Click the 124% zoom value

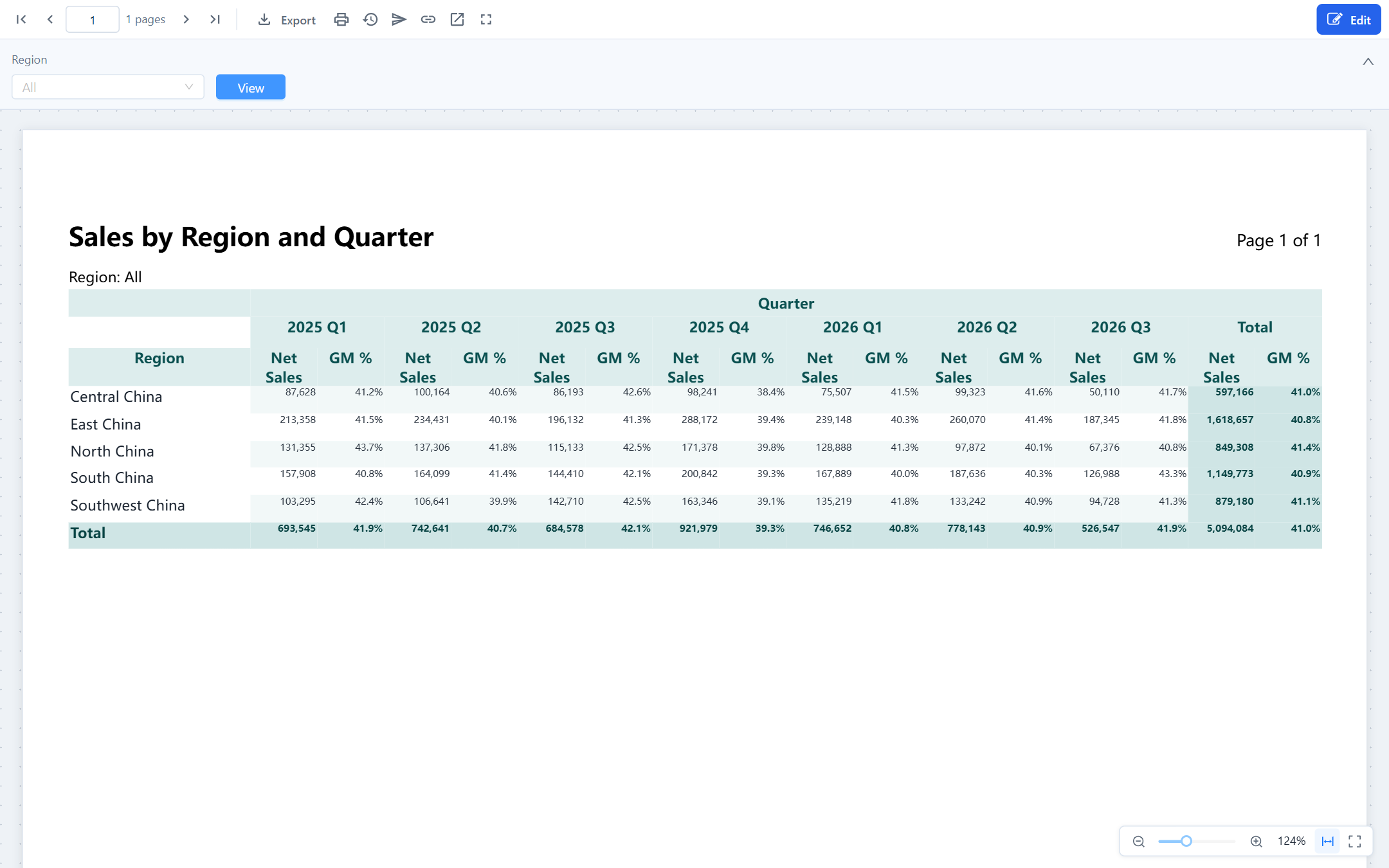pyautogui.click(x=1291, y=841)
